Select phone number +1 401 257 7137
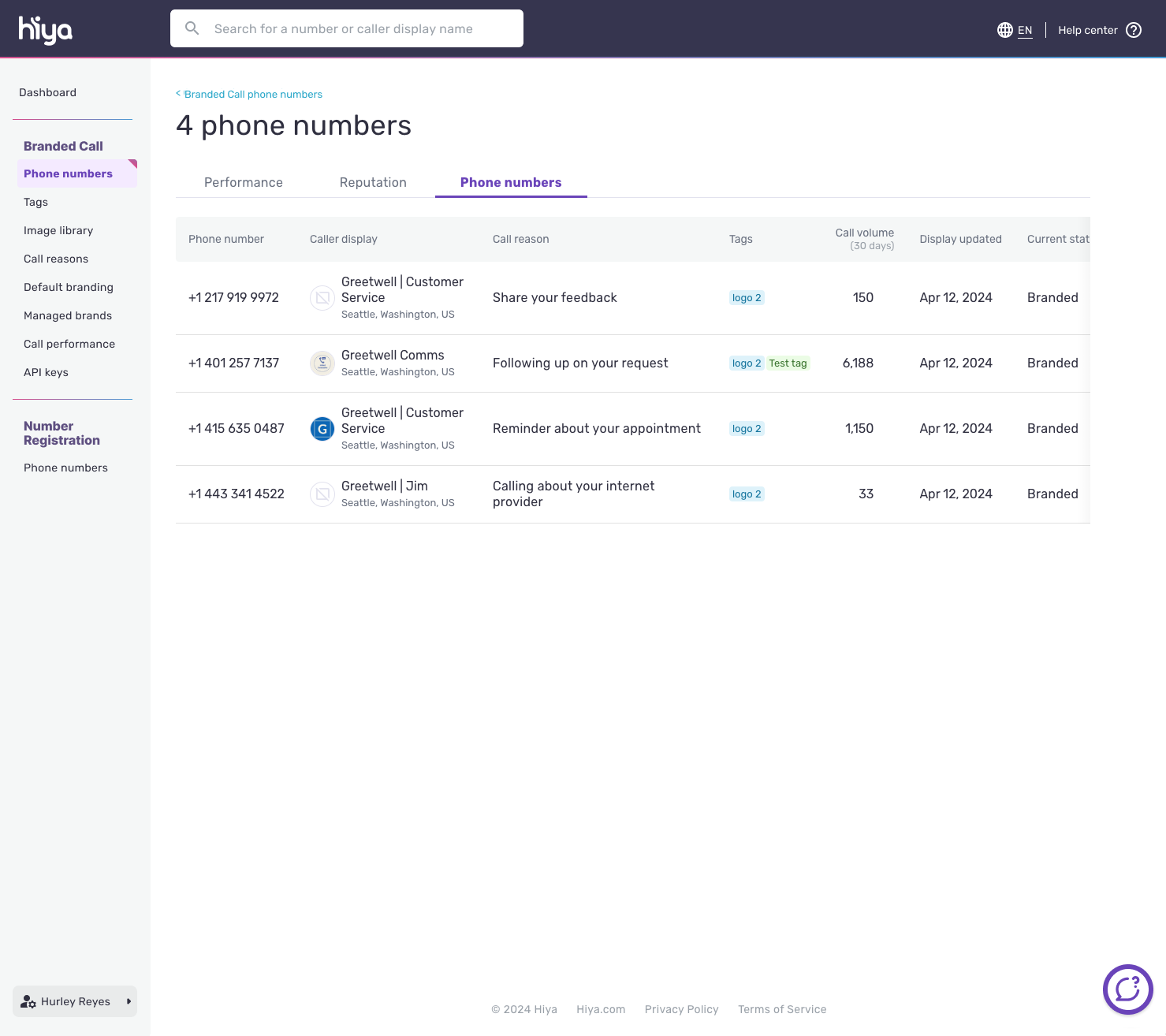 pyautogui.click(x=233, y=363)
